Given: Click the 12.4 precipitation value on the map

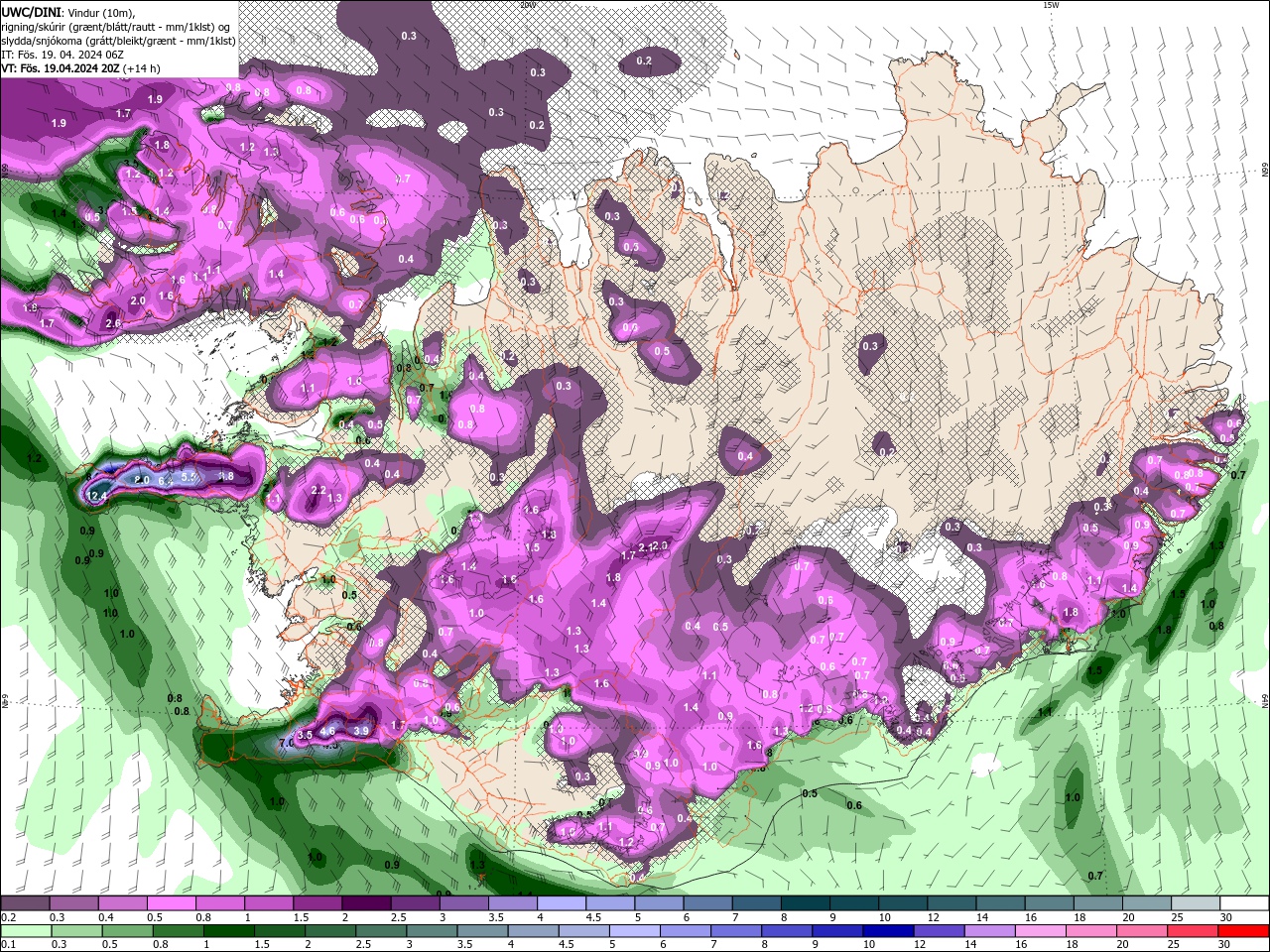Looking at the screenshot, I should click(97, 496).
